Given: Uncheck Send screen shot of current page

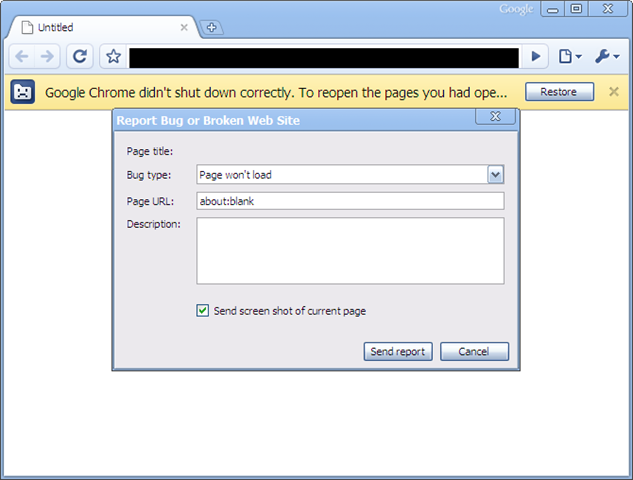Looking at the screenshot, I should click(203, 310).
